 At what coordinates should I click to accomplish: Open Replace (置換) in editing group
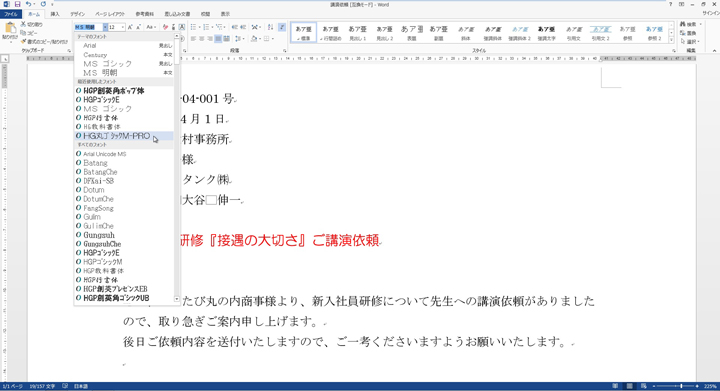point(689,33)
